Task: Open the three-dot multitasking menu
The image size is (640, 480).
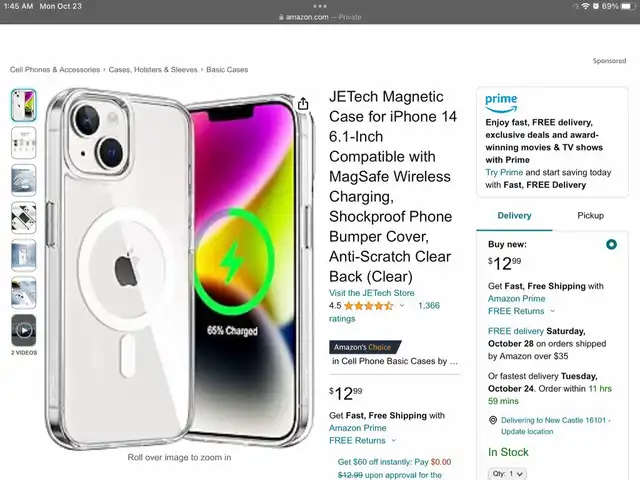Action: click(320, 6)
